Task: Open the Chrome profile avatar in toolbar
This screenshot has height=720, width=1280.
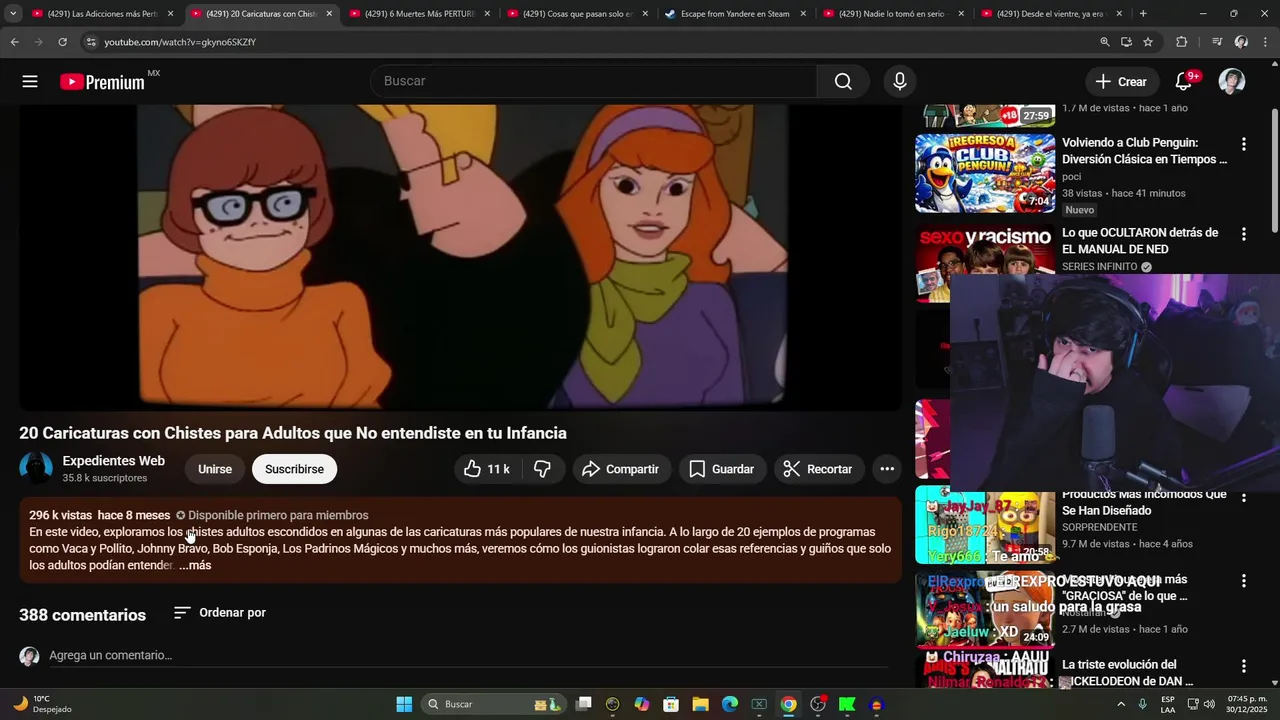Action: pyautogui.click(x=1241, y=42)
